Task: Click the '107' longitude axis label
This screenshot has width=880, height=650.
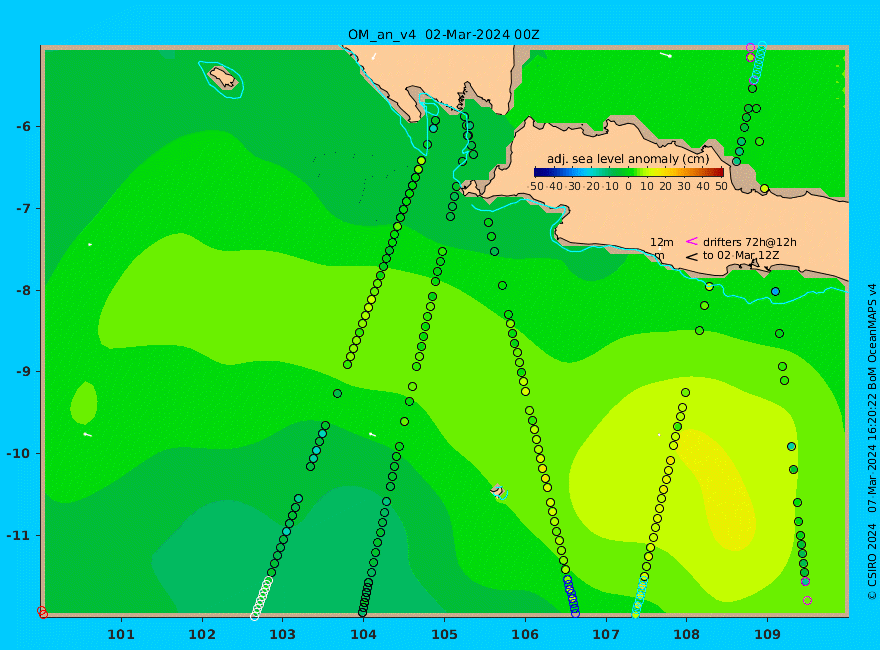Action: click(606, 635)
